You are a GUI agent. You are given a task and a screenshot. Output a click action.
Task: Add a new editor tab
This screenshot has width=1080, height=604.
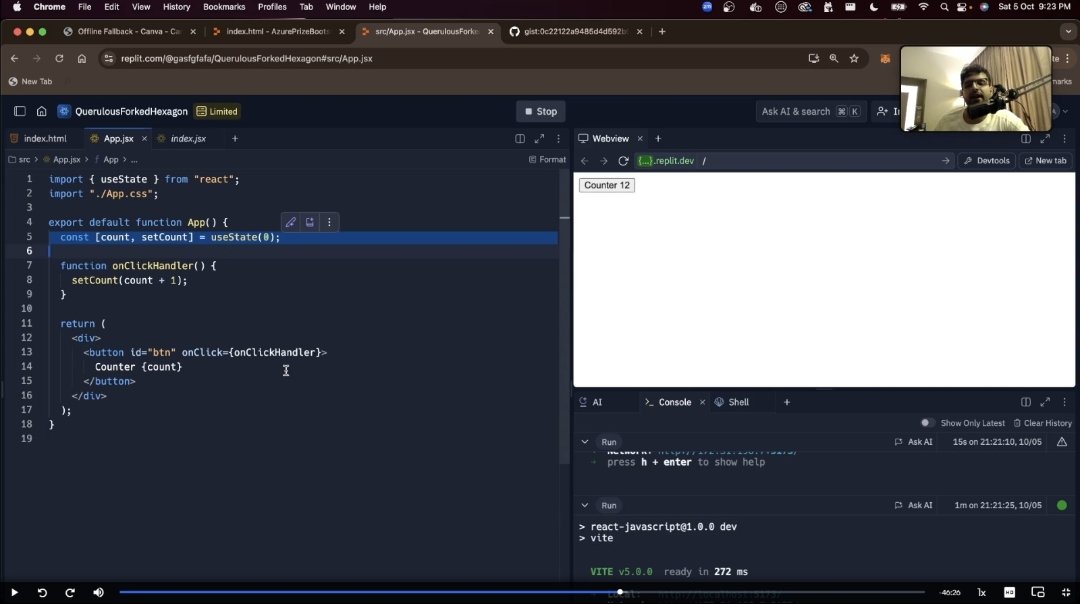(x=235, y=138)
